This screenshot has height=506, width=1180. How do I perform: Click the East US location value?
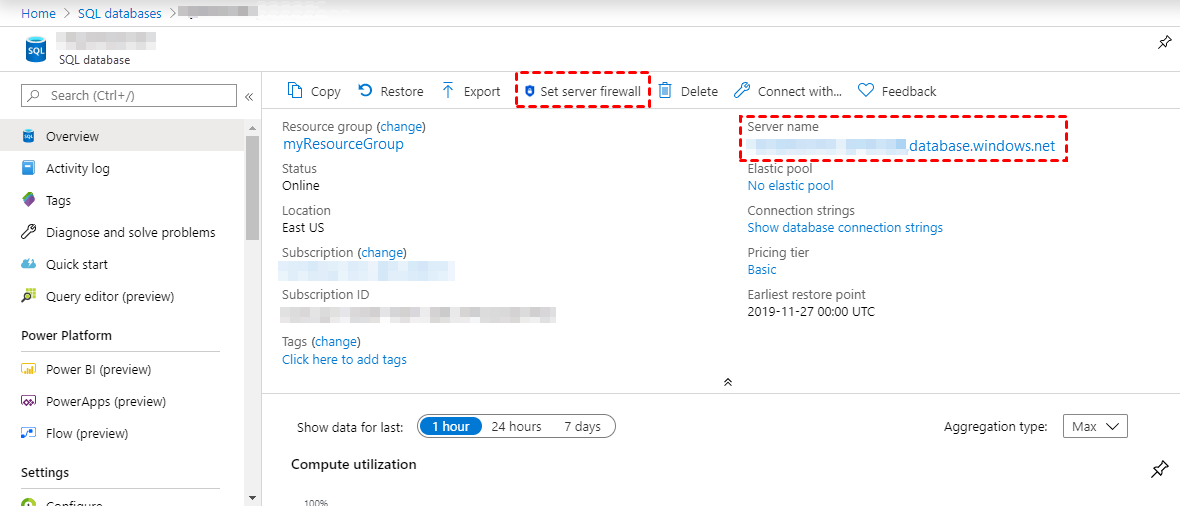click(x=303, y=227)
